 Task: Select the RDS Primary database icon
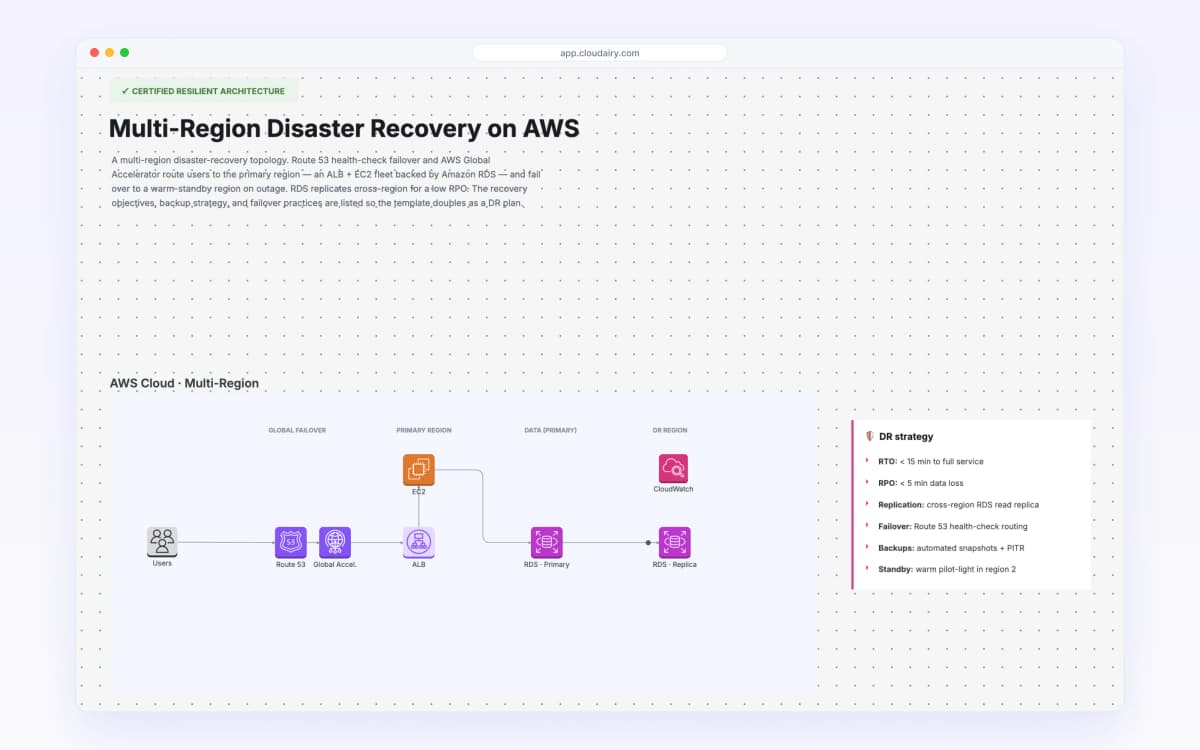tap(547, 542)
